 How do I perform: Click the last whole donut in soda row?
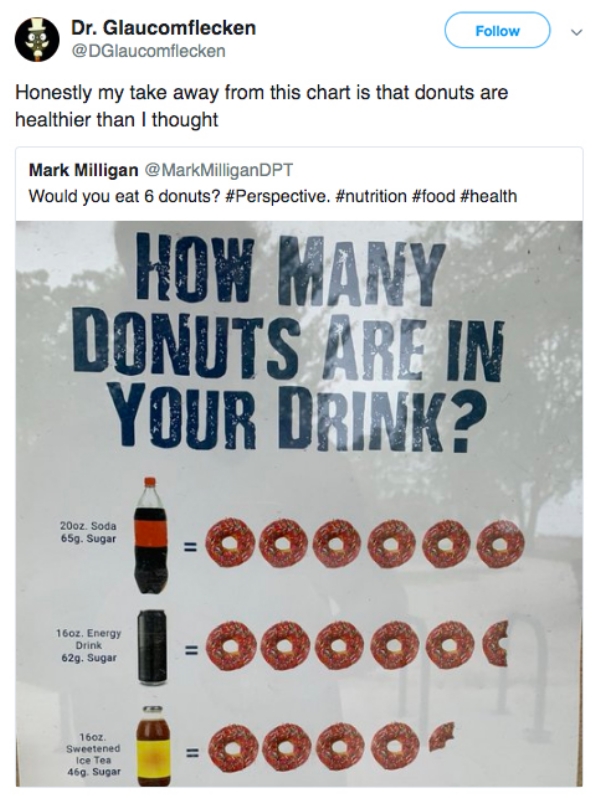(500, 545)
